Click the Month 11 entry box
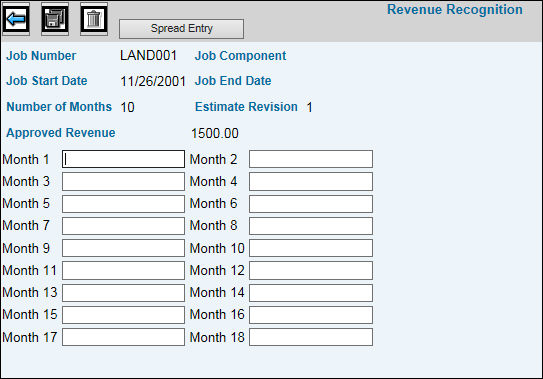The width and height of the screenshot is (543, 379). tap(123, 271)
